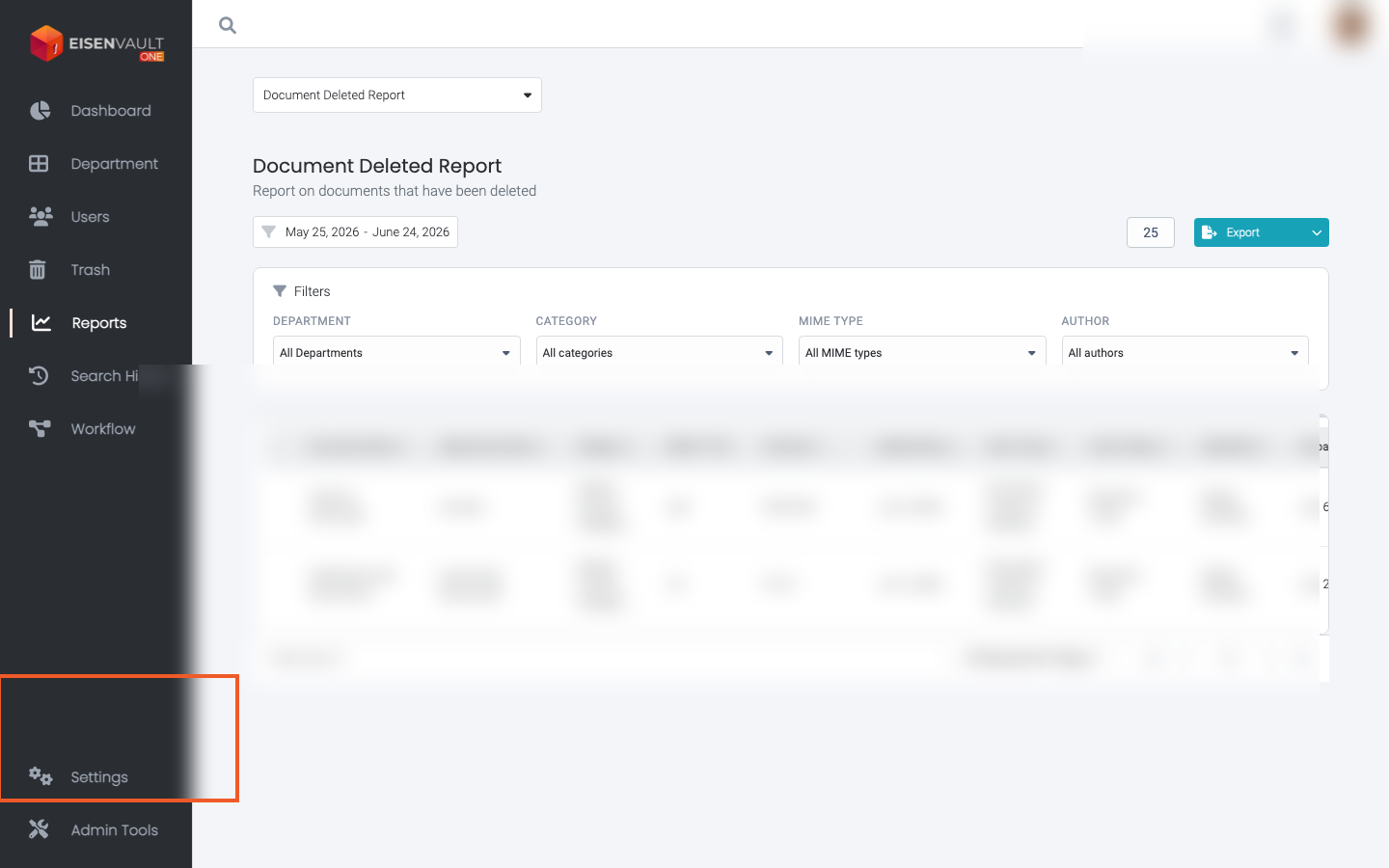Click the Export file icon
1389x868 pixels.
pyautogui.click(x=1209, y=232)
